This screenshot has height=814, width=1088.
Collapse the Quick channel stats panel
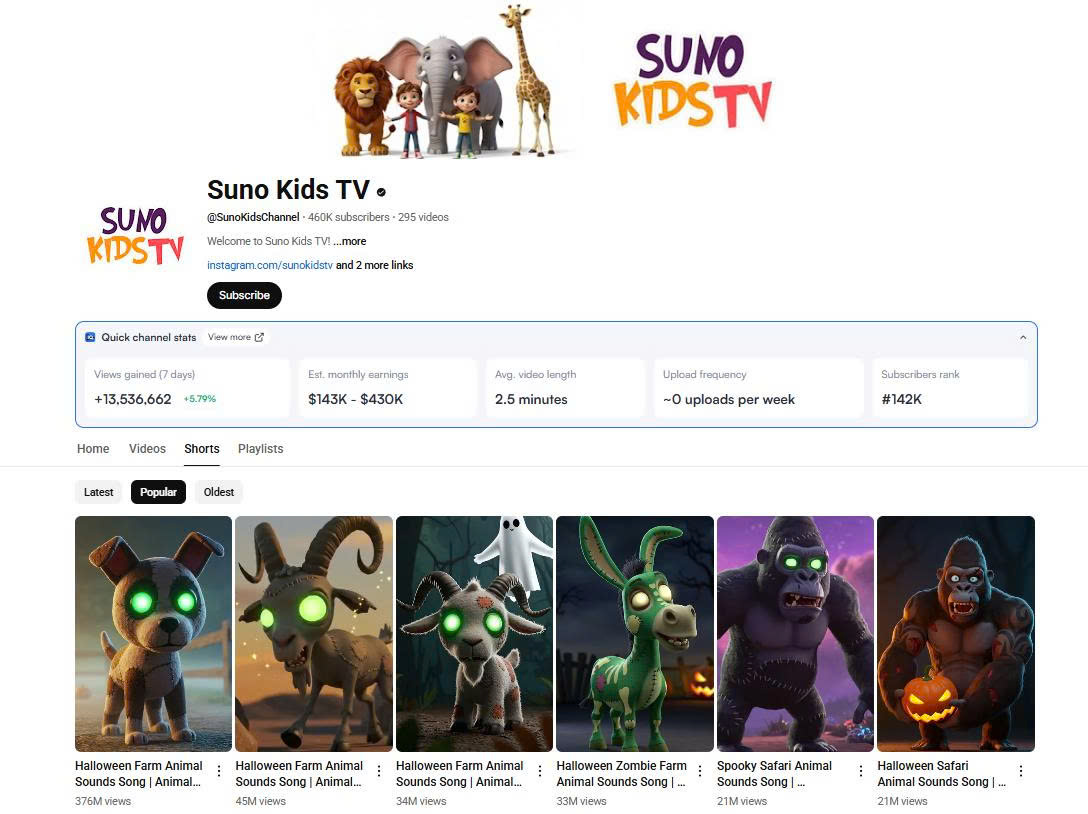pos(1023,337)
